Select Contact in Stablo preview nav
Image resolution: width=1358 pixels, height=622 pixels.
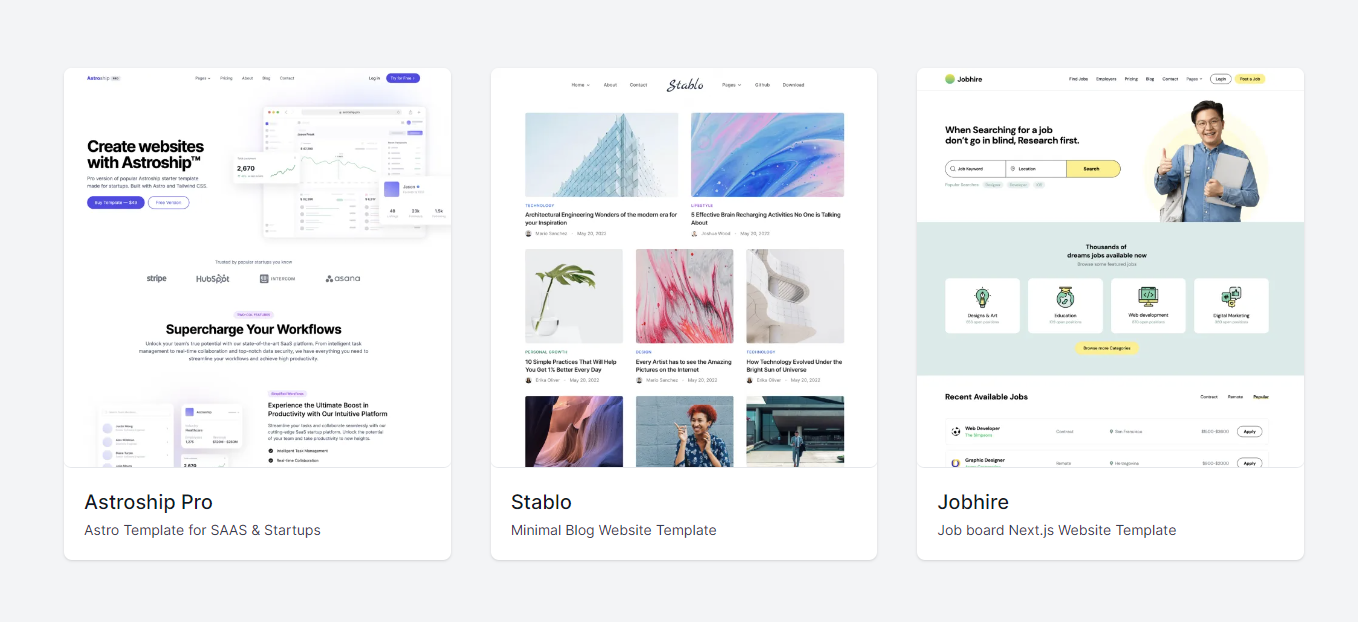pyautogui.click(x=638, y=85)
